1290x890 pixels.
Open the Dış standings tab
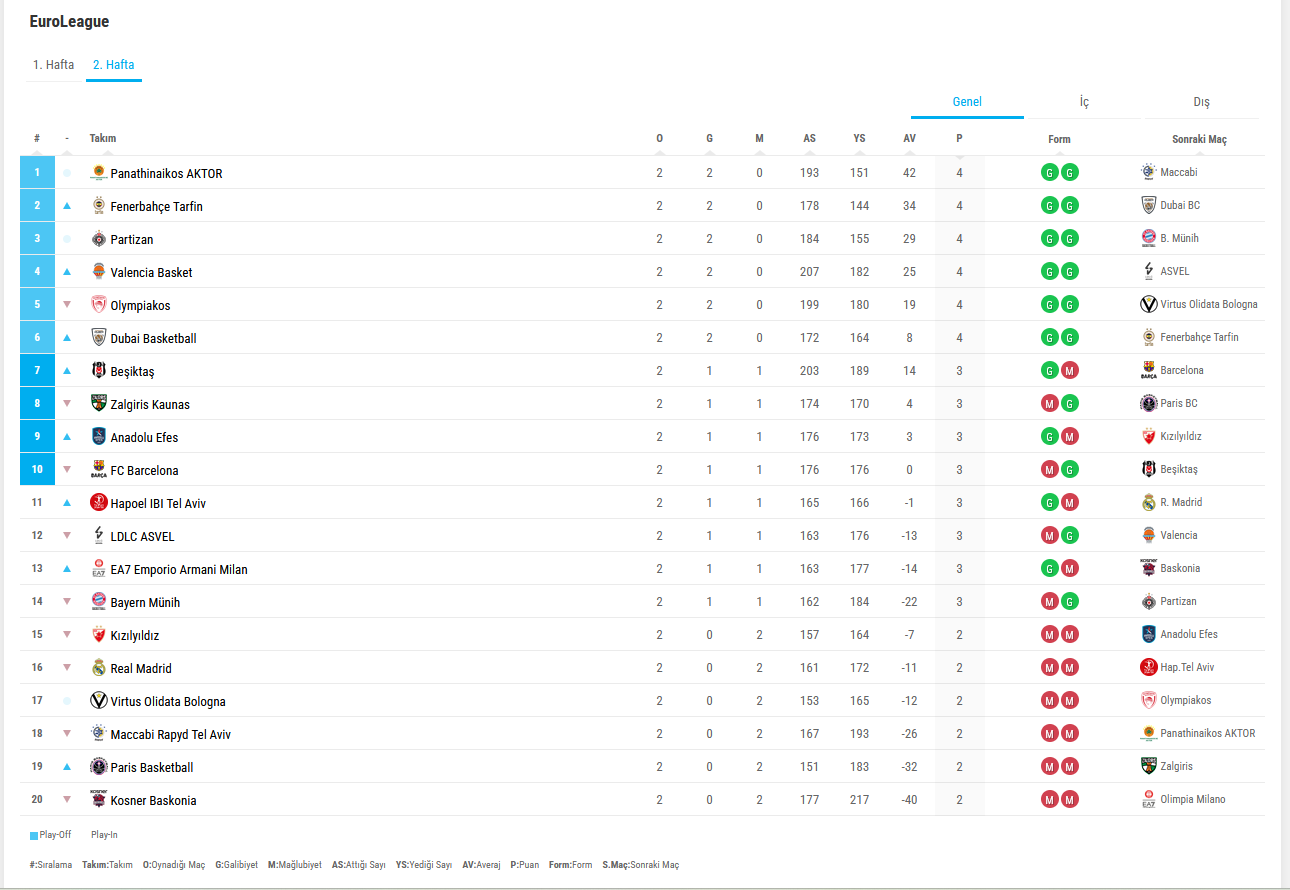pos(1201,102)
